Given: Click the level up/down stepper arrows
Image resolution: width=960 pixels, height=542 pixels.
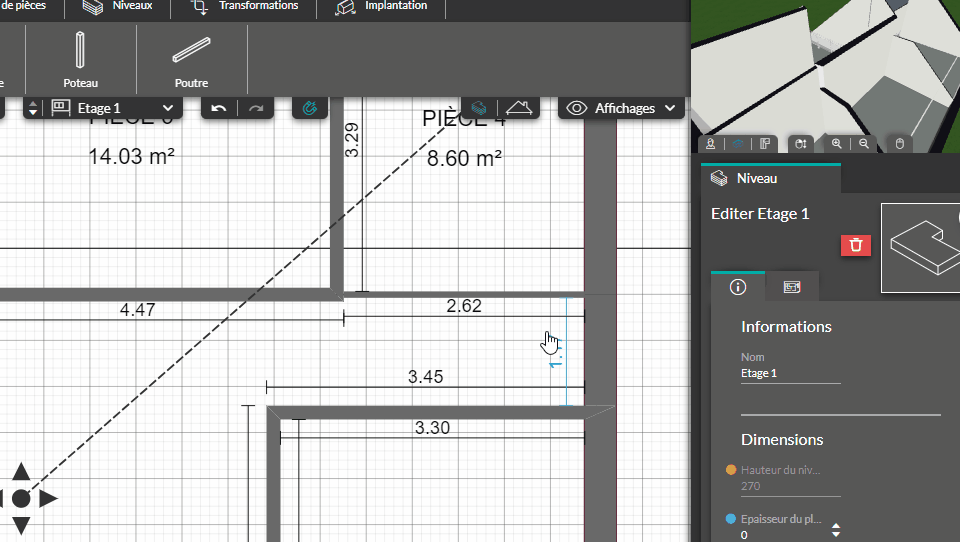Looking at the screenshot, I should click(x=32, y=108).
